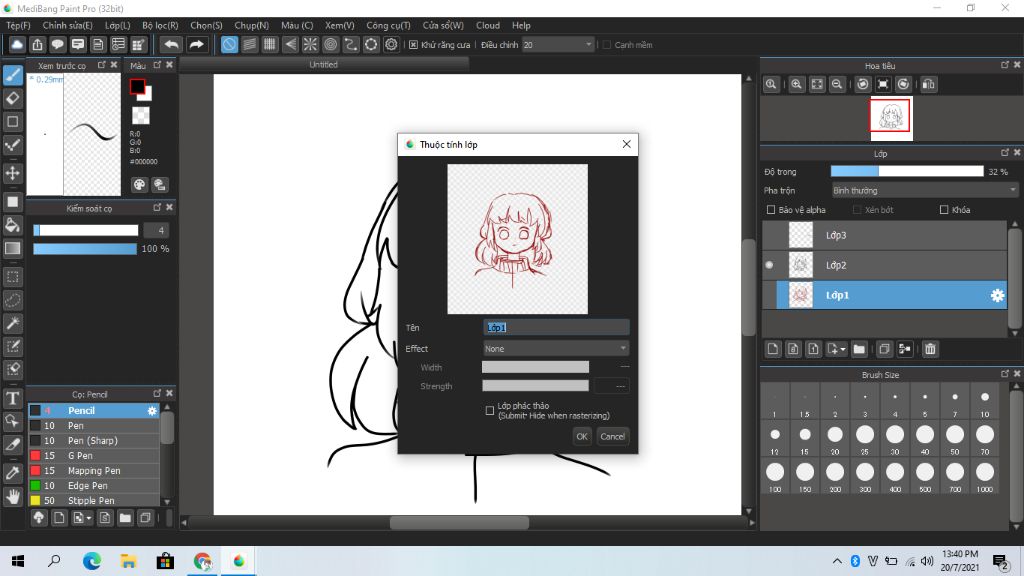This screenshot has height=576, width=1024.
Task: Select the rectangular Selection tool
Action: click(x=12, y=277)
